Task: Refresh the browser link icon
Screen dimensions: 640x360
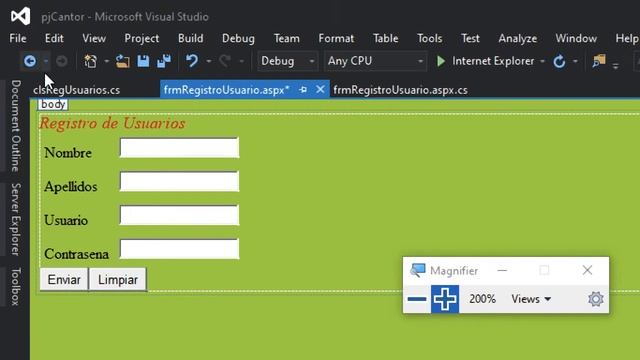Action: coord(559,61)
